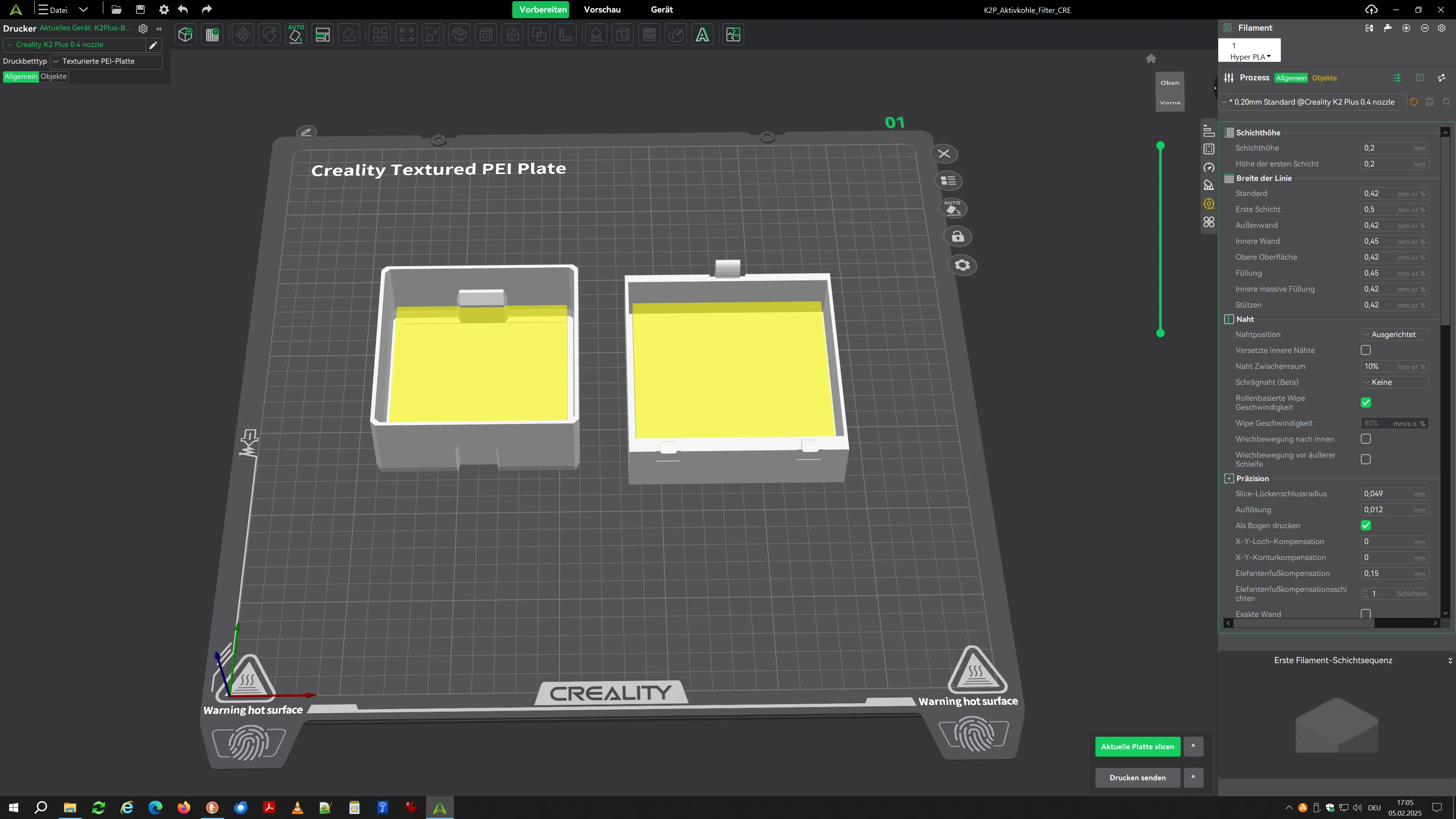The image size is (1456, 819).
Task: Click the Add object cube icon
Action: 185,35
